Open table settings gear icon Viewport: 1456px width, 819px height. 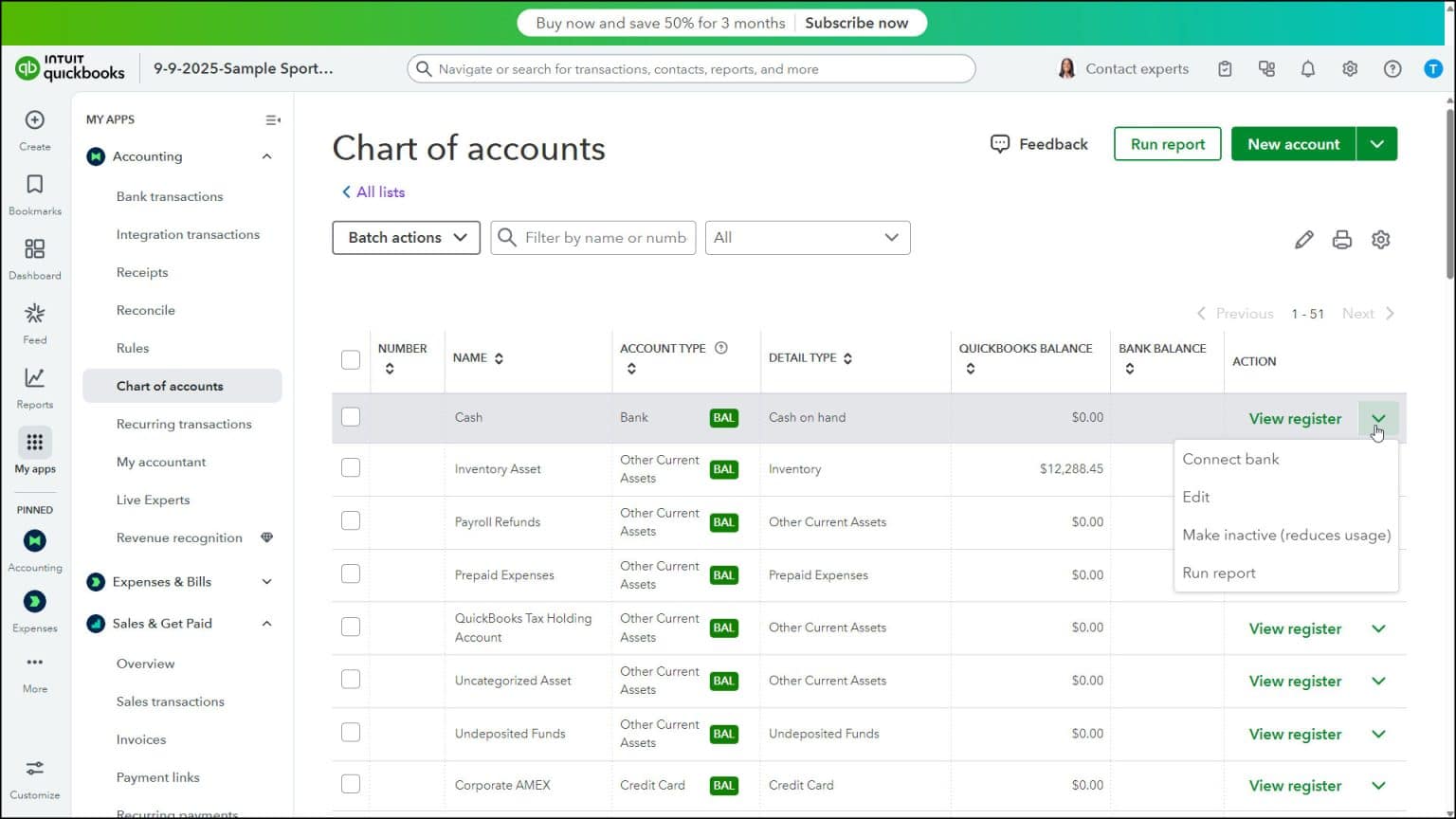(1381, 240)
